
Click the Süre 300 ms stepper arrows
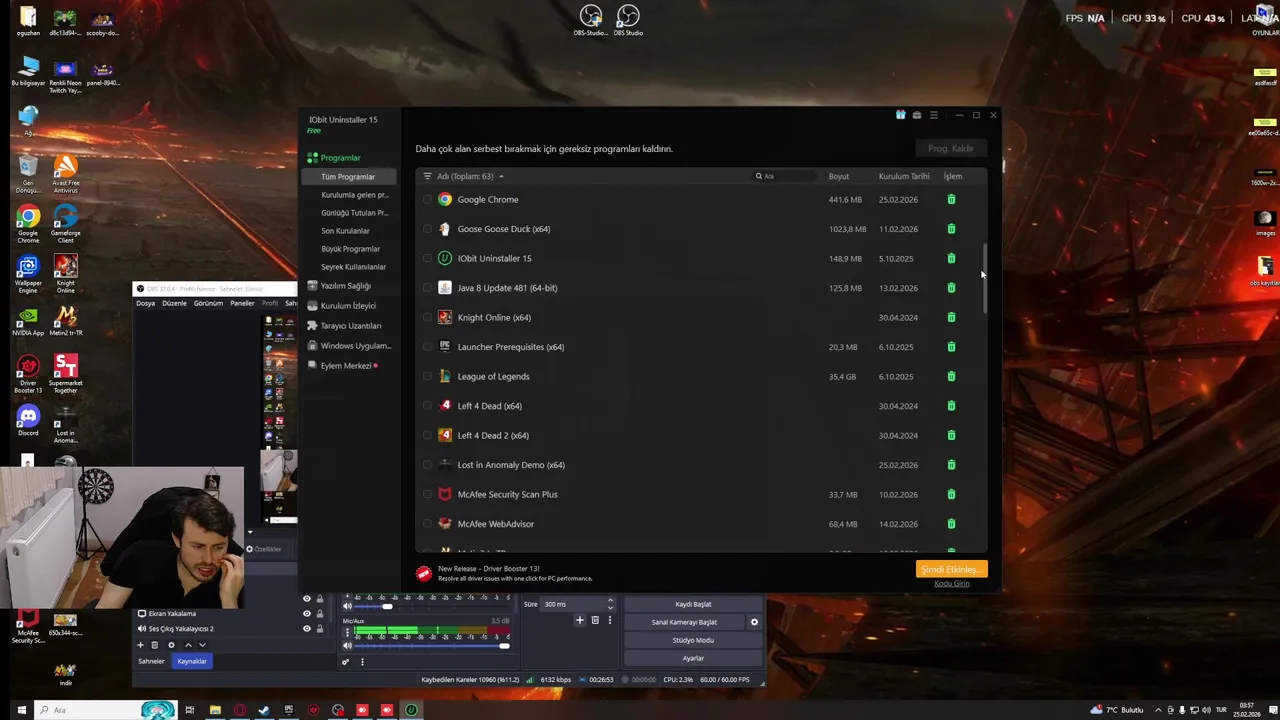[610, 604]
